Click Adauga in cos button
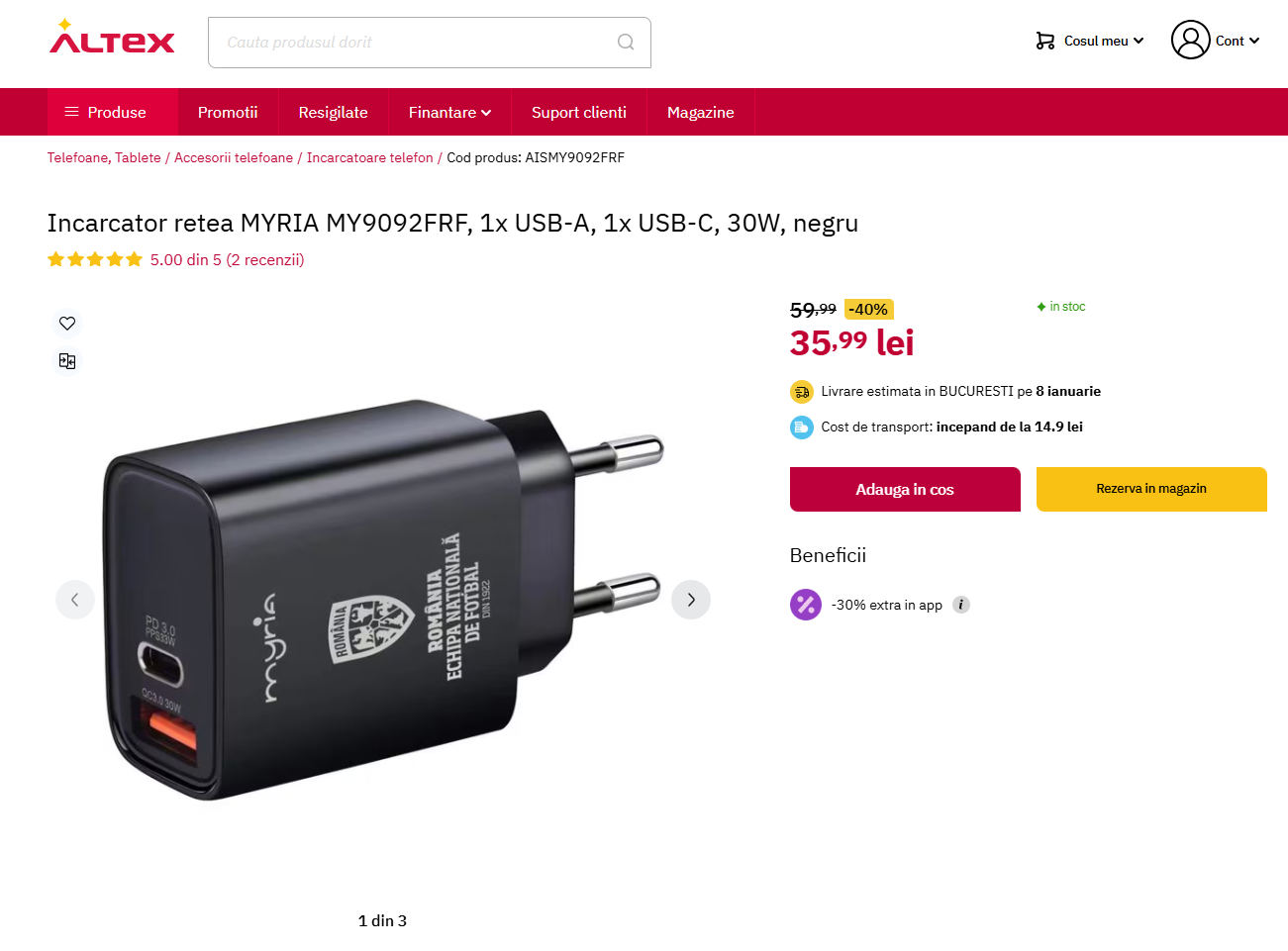The image size is (1288, 951). (x=905, y=489)
